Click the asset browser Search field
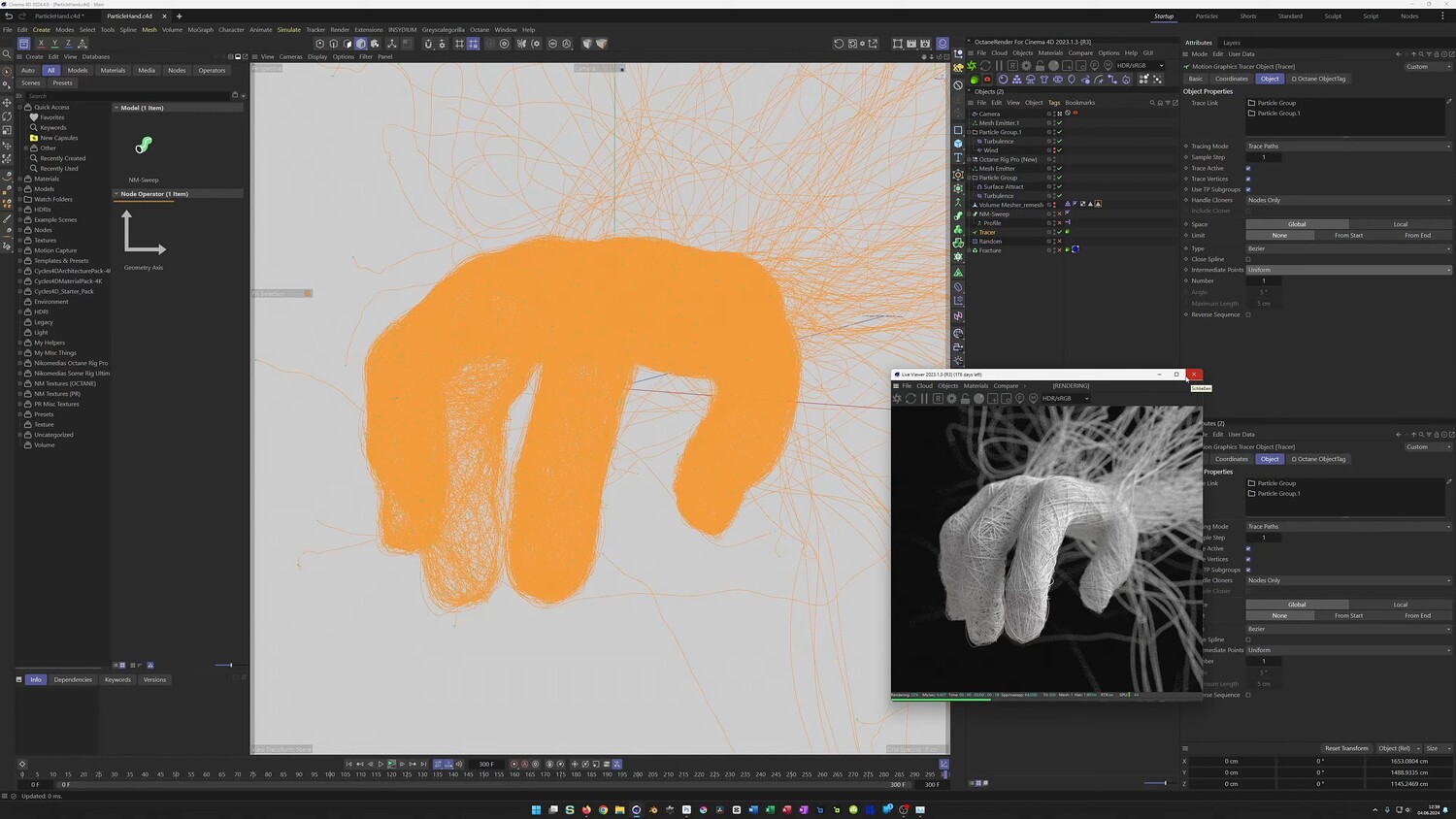The width and height of the screenshot is (1456, 819). [x=126, y=96]
